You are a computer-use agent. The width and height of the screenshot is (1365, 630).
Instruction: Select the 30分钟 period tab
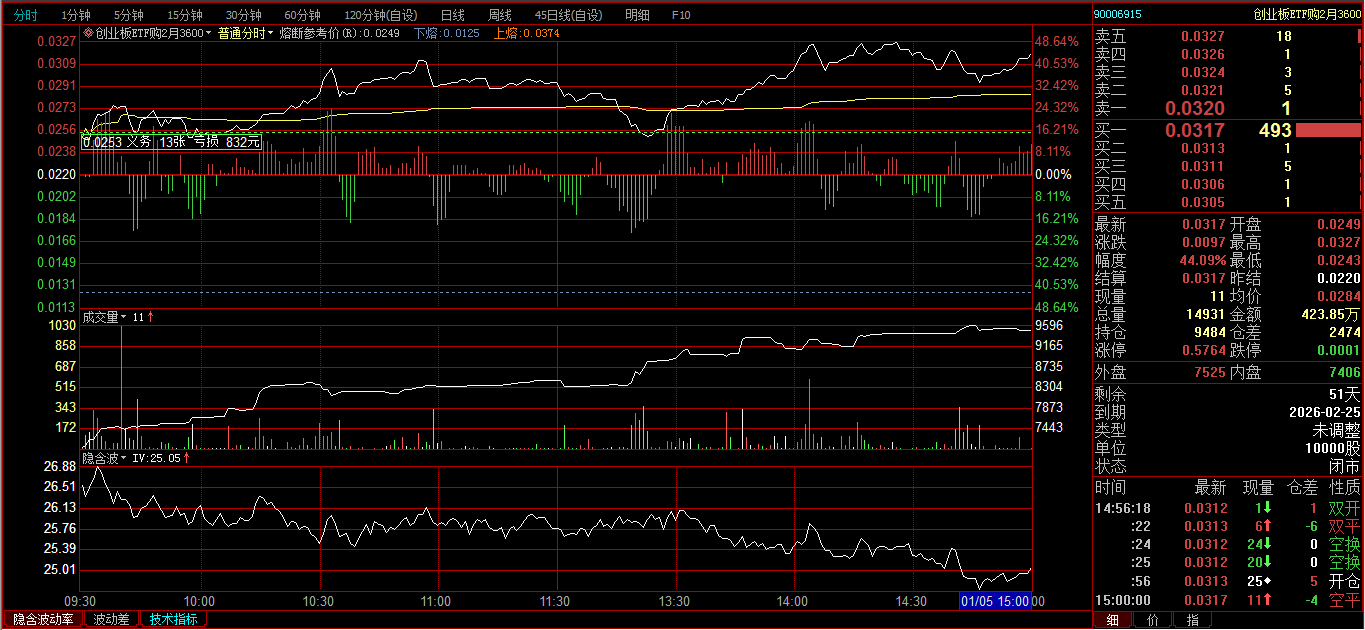click(x=243, y=15)
